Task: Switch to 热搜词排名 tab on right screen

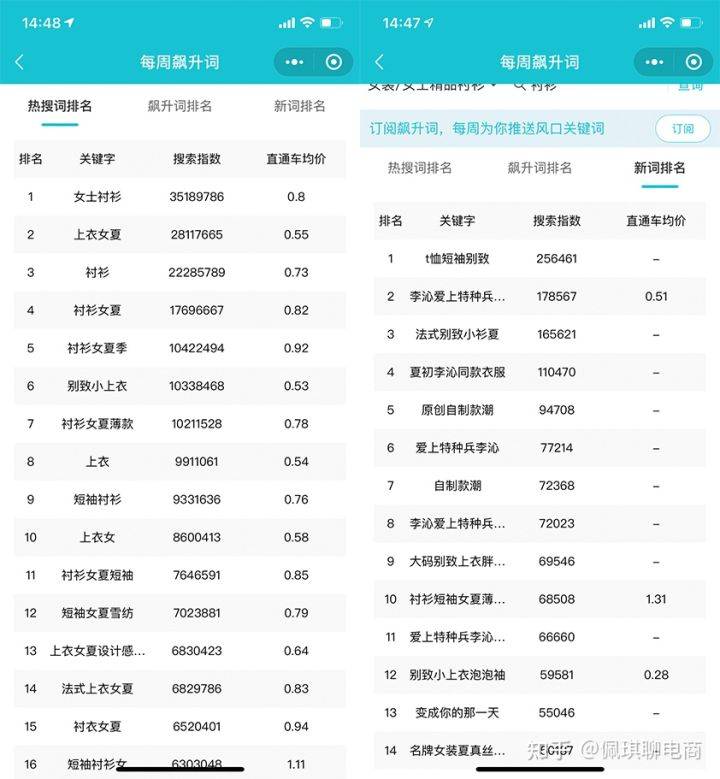Action: (x=420, y=168)
